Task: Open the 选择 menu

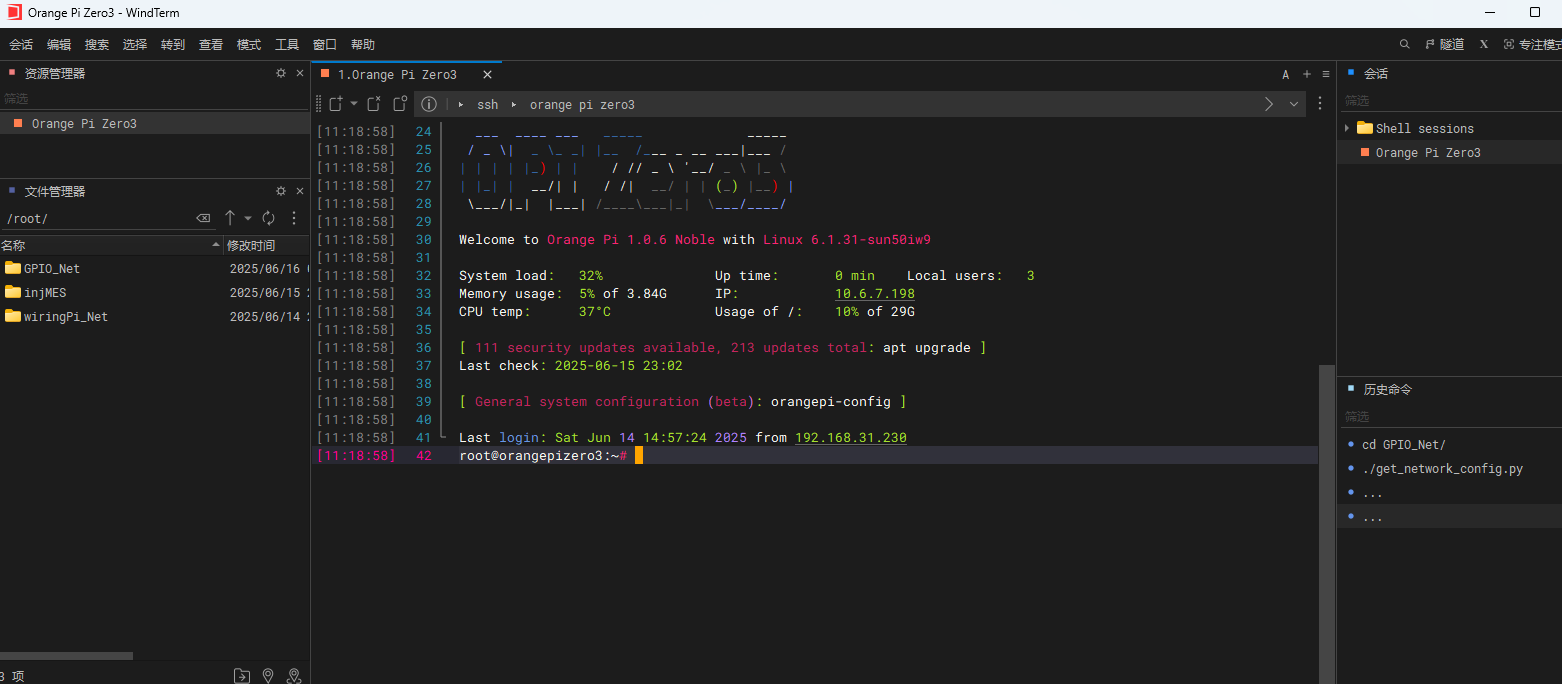Action: (135, 45)
